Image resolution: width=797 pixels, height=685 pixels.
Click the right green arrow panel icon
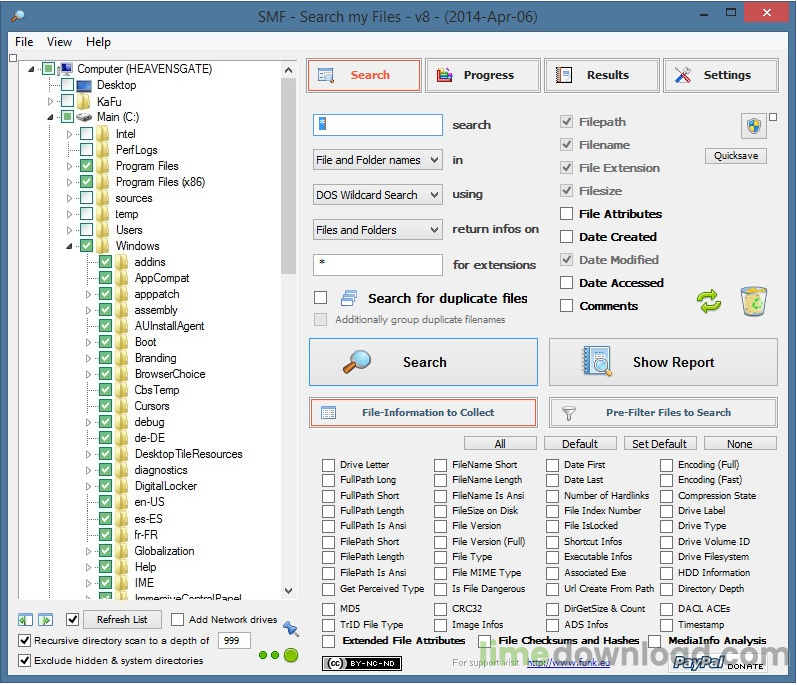click(45, 620)
